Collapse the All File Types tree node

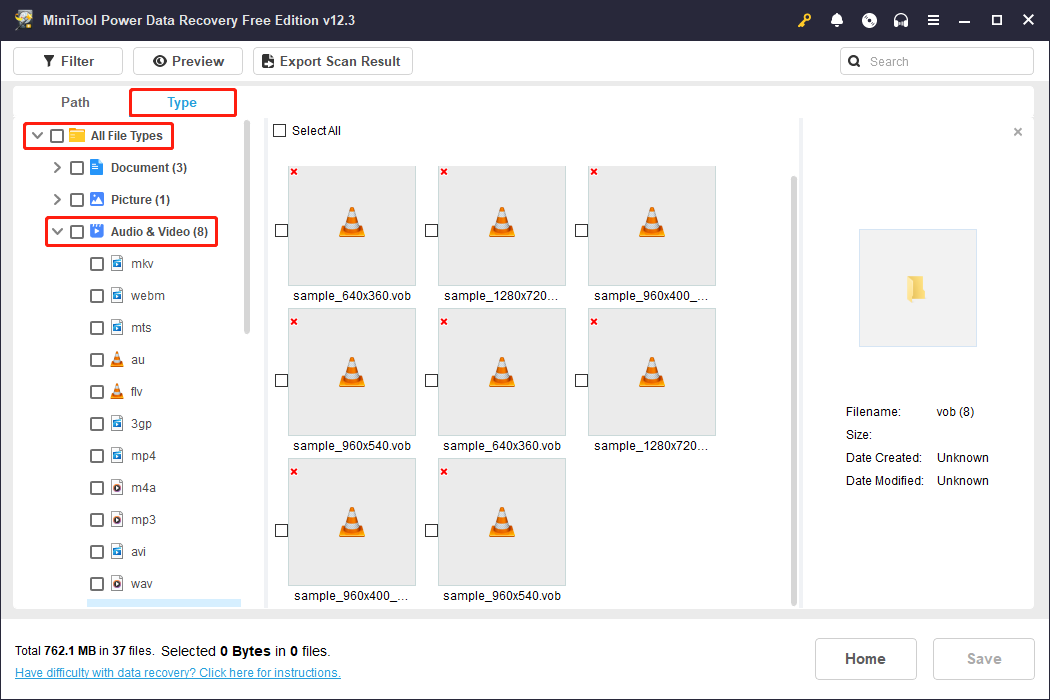(x=38, y=135)
